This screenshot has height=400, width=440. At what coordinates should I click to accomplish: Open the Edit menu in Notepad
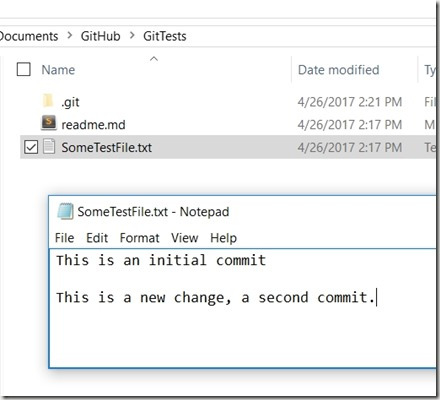pyautogui.click(x=97, y=238)
